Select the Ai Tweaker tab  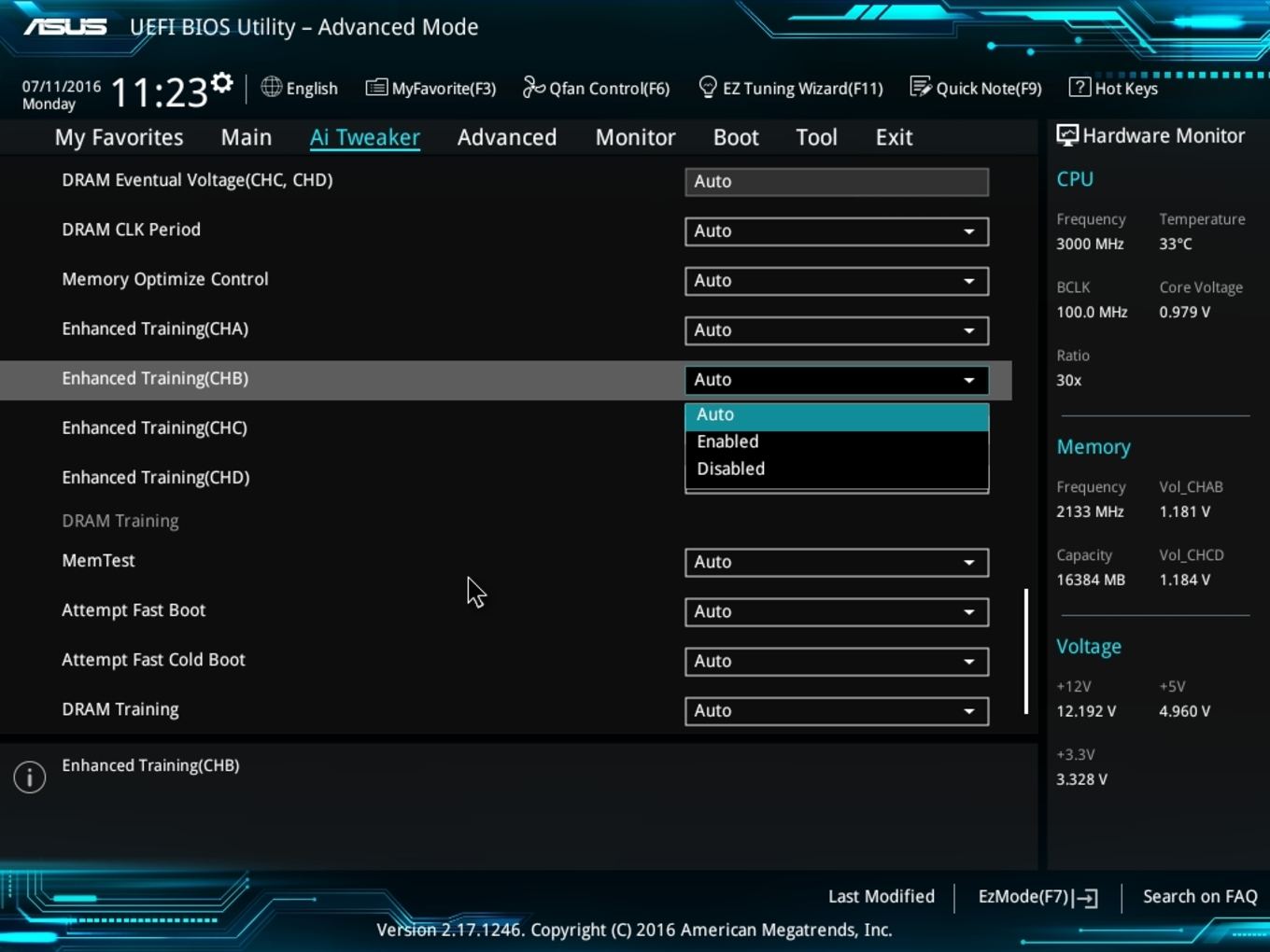(x=364, y=137)
